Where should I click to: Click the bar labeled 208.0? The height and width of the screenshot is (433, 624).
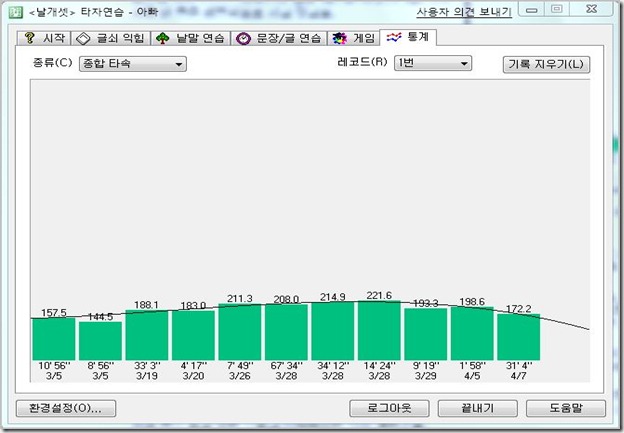(287, 332)
